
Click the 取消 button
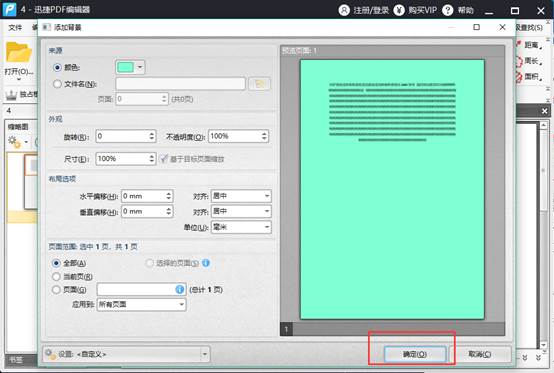(479, 354)
